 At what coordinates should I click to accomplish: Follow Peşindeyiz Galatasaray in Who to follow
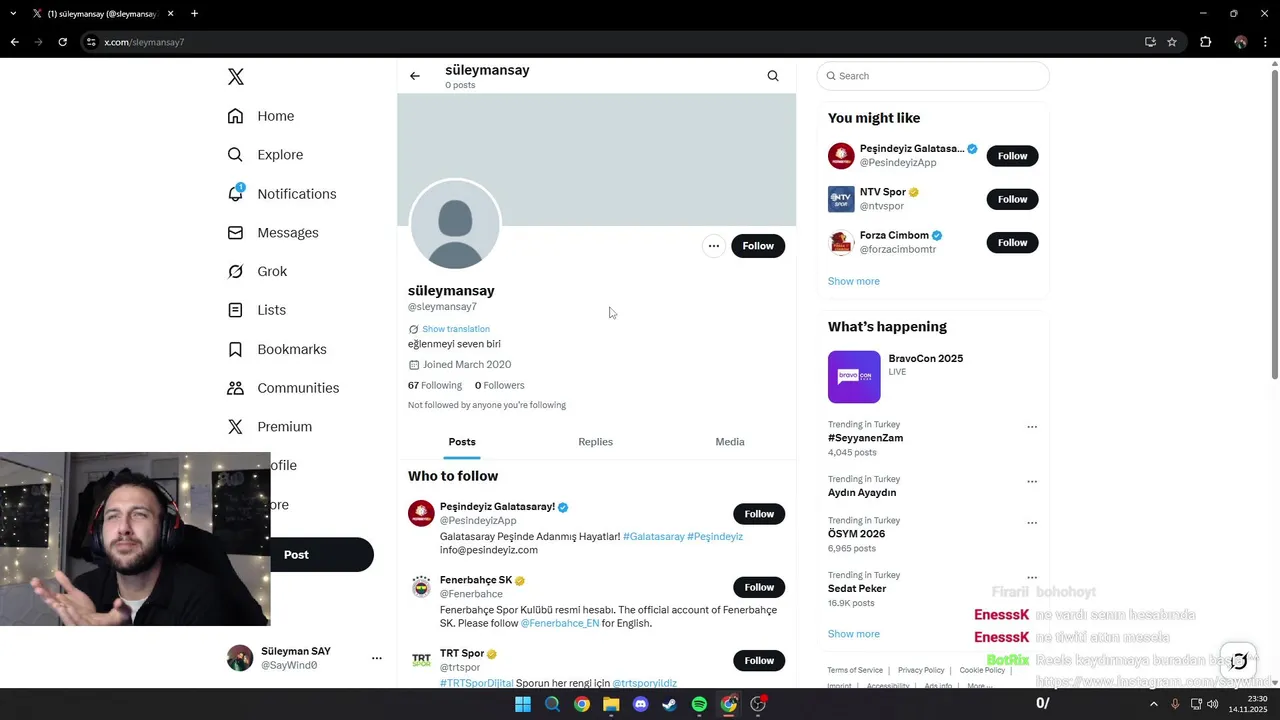[759, 514]
